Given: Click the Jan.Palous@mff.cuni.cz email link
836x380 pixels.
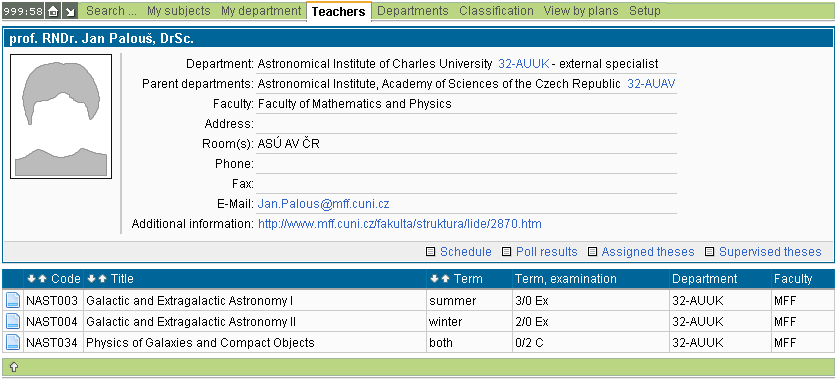Looking at the screenshot, I should coord(324,204).
